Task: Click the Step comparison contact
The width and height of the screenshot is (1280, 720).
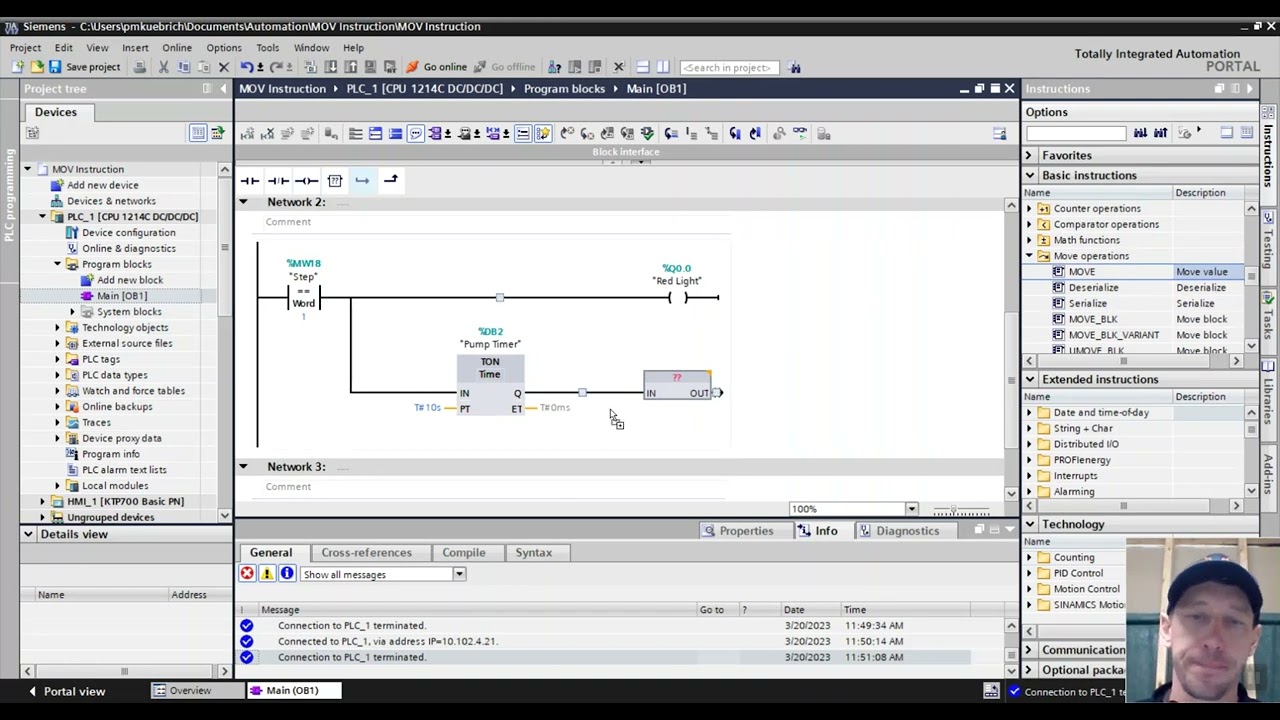Action: [304, 298]
